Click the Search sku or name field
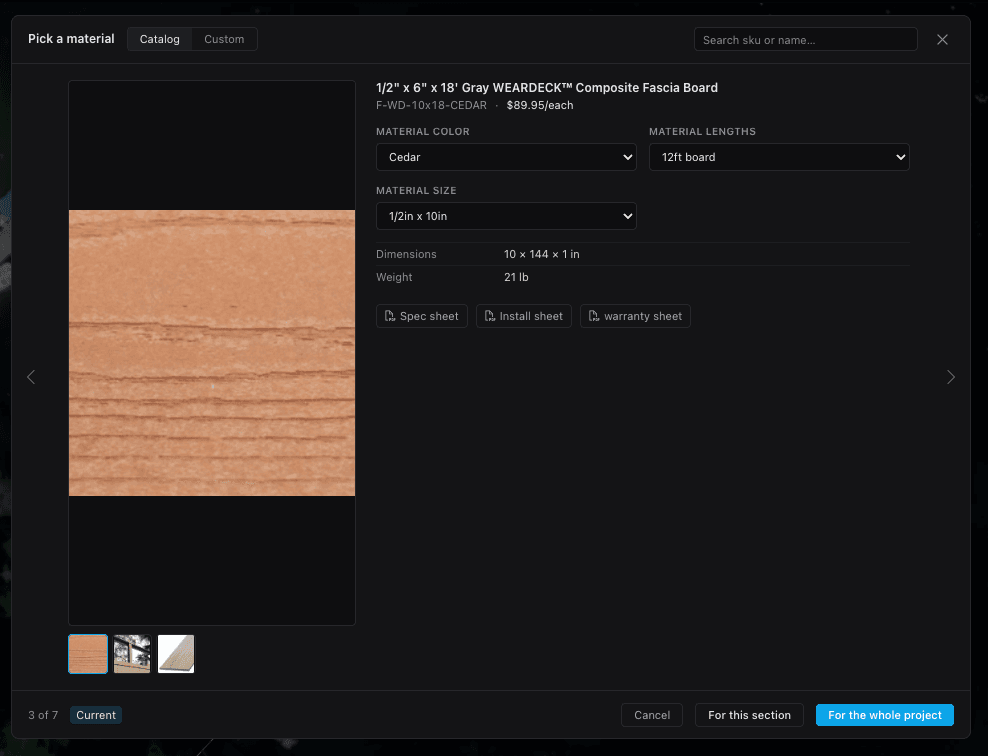 coord(805,40)
